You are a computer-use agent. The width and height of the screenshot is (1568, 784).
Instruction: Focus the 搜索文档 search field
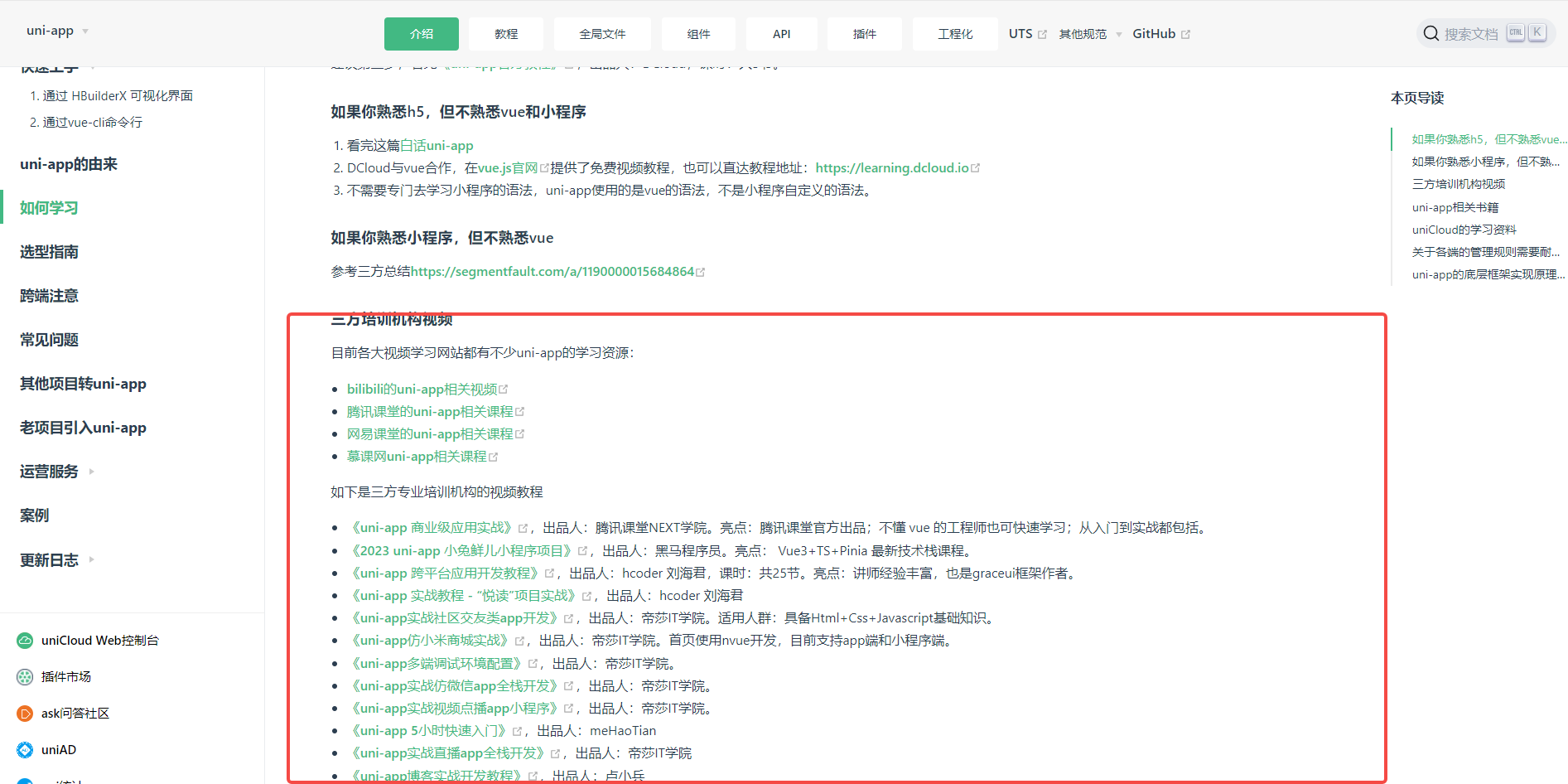click(1486, 34)
